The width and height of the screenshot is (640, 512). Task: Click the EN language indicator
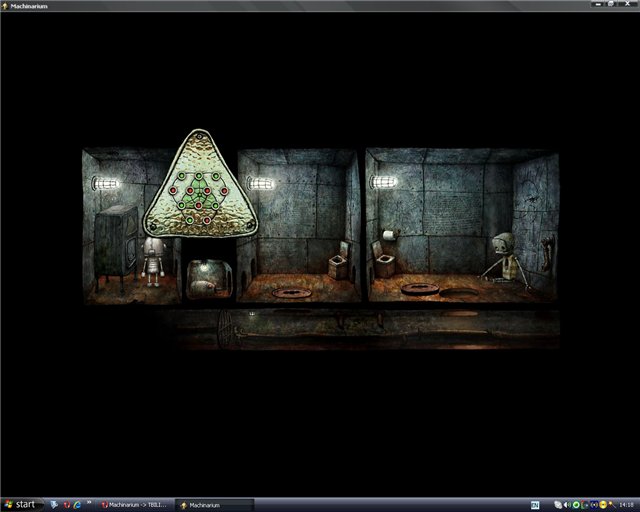pyautogui.click(x=535, y=505)
